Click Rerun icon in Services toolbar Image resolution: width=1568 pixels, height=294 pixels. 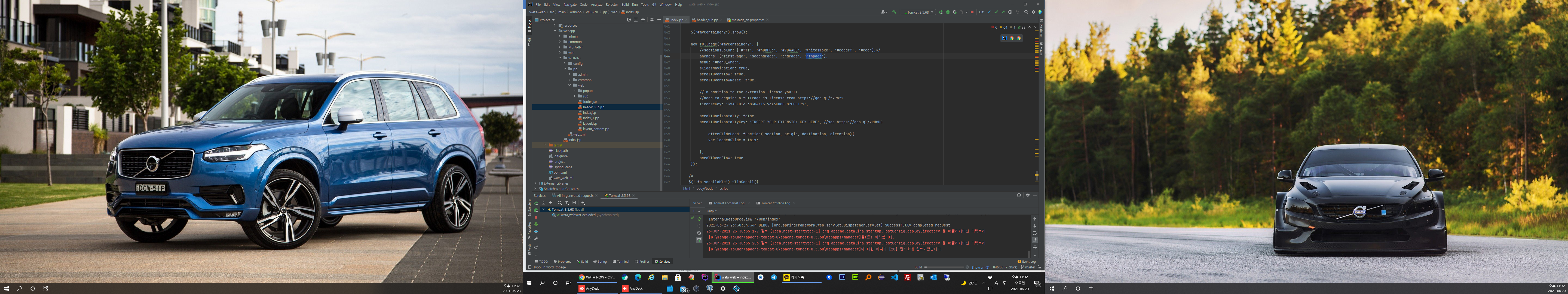click(x=536, y=203)
